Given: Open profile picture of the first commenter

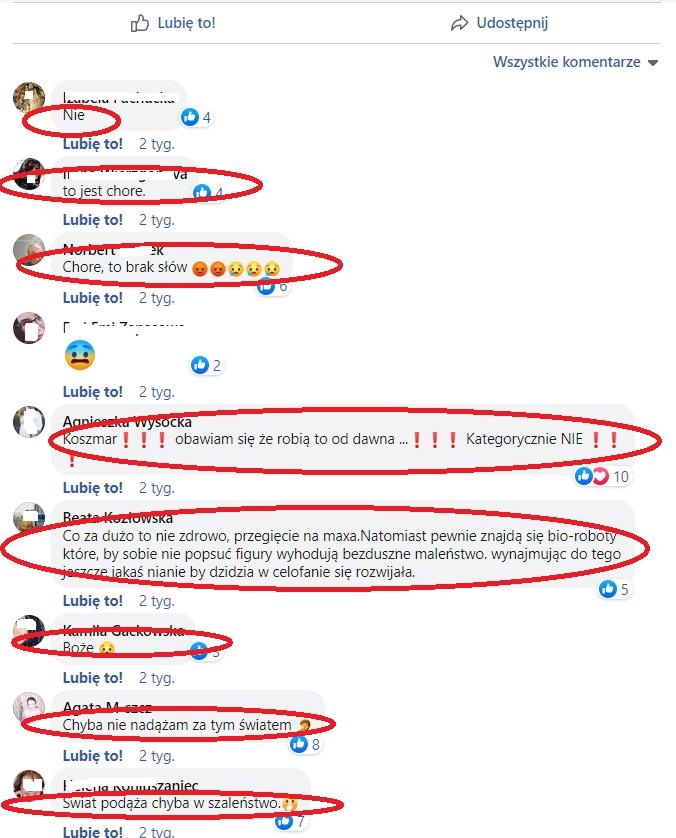Looking at the screenshot, I should pyautogui.click(x=29, y=98).
